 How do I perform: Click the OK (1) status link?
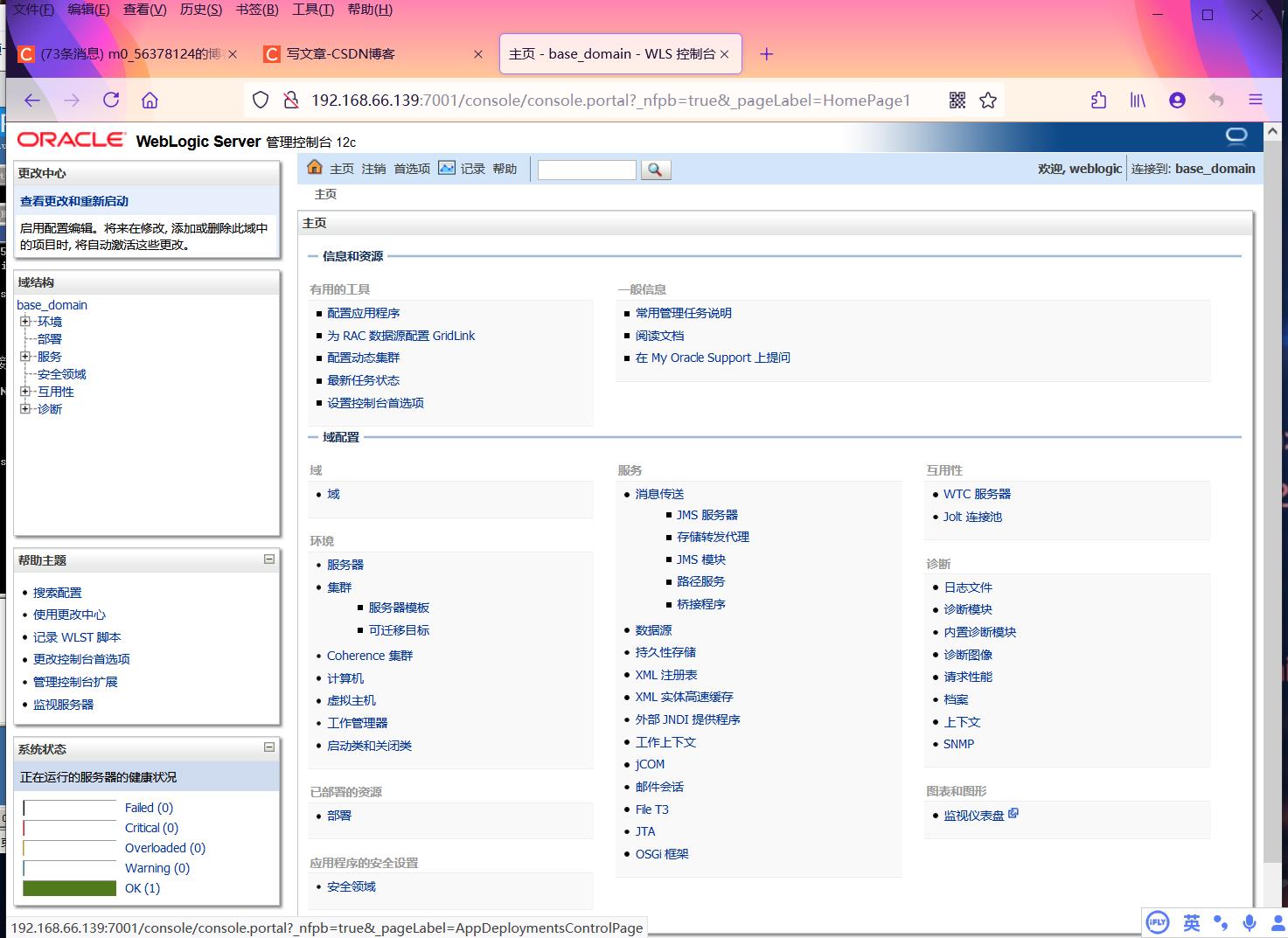[x=143, y=888]
